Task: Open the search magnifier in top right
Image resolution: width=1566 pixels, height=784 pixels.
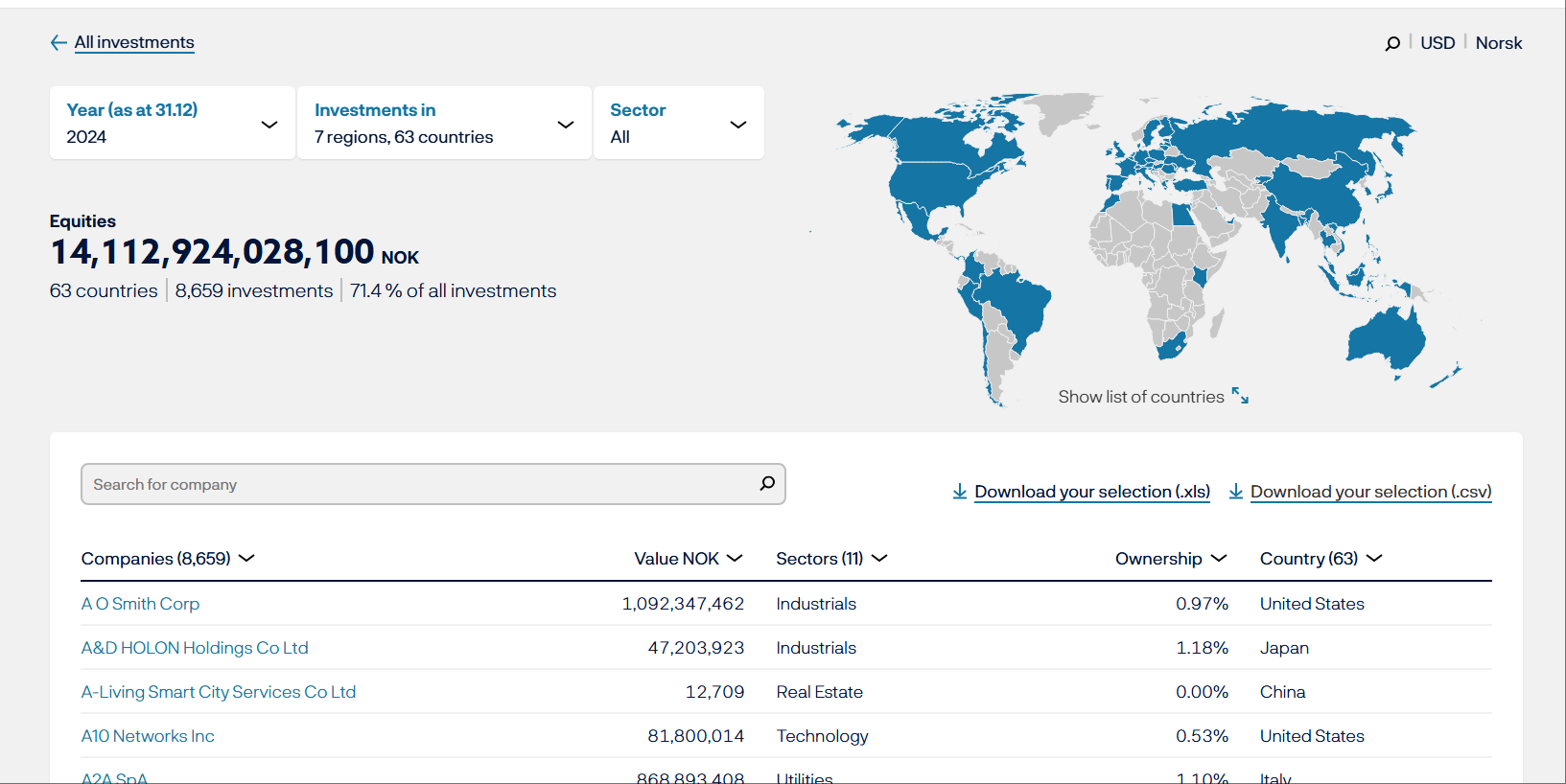Action: pyautogui.click(x=1392, y=43)
